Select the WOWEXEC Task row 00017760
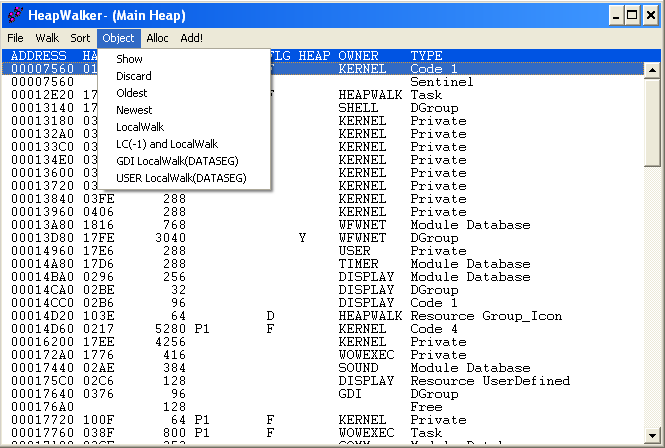Viewport: 665px width, 448px height. (x=323, y=433)
